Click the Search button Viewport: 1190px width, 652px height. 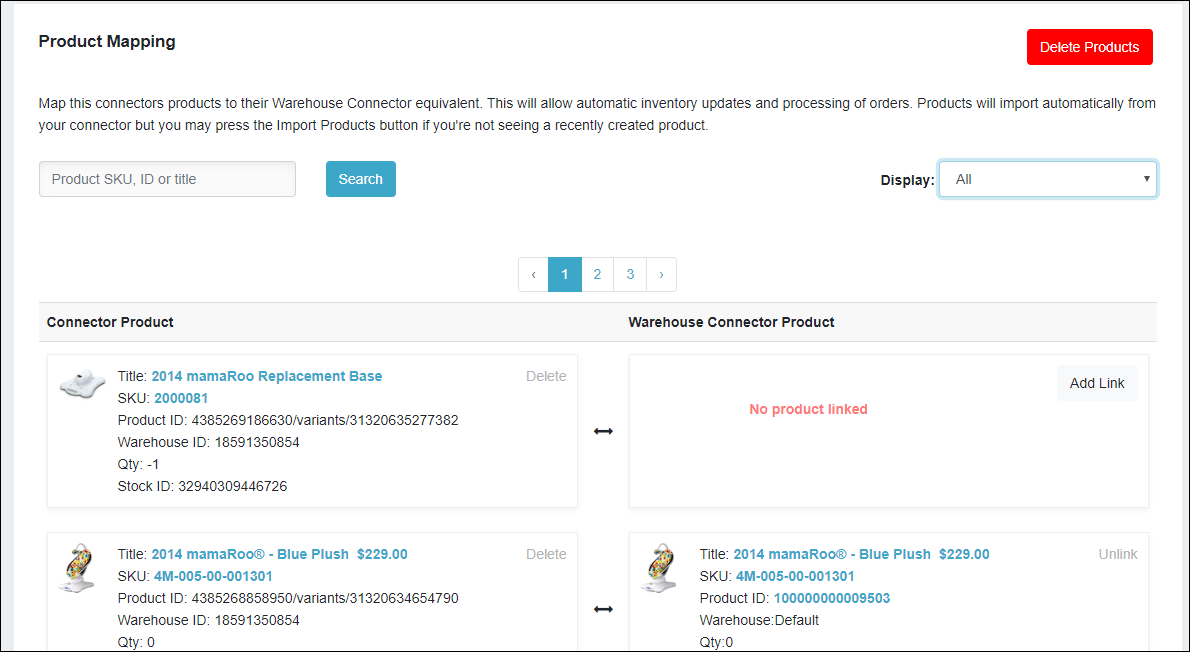360,178
